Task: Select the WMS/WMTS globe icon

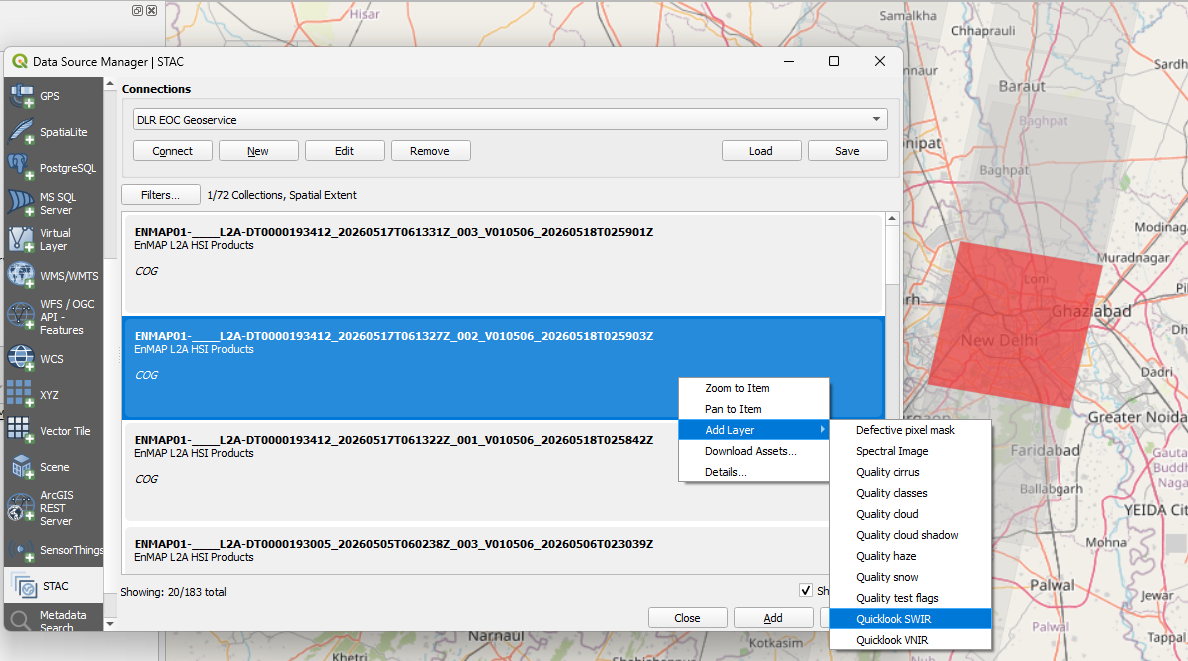Action: (x=21, y=275)
